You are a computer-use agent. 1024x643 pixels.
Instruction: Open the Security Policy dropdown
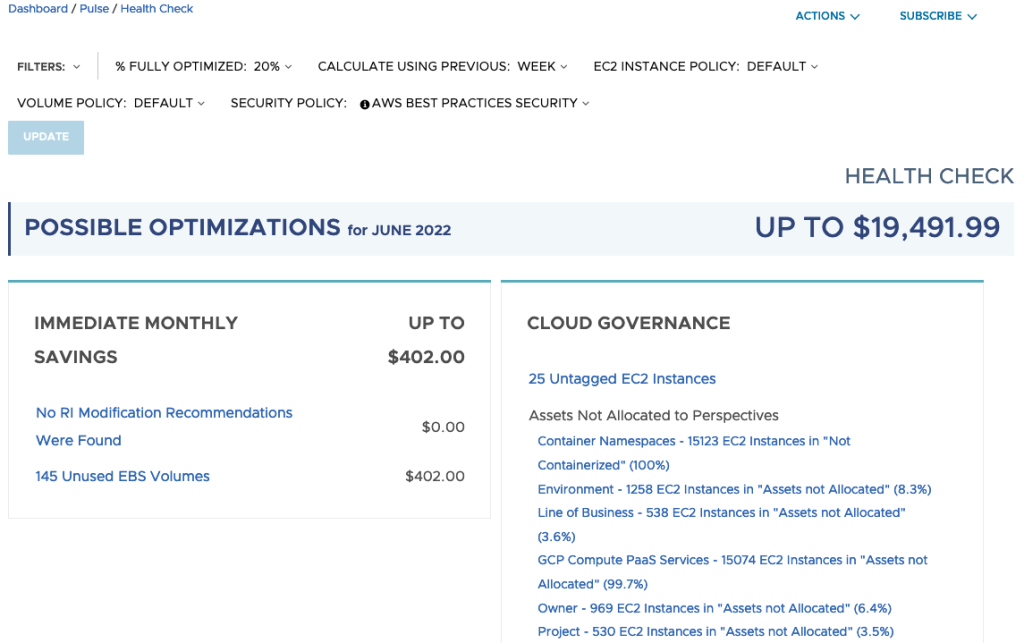[475, 103]
